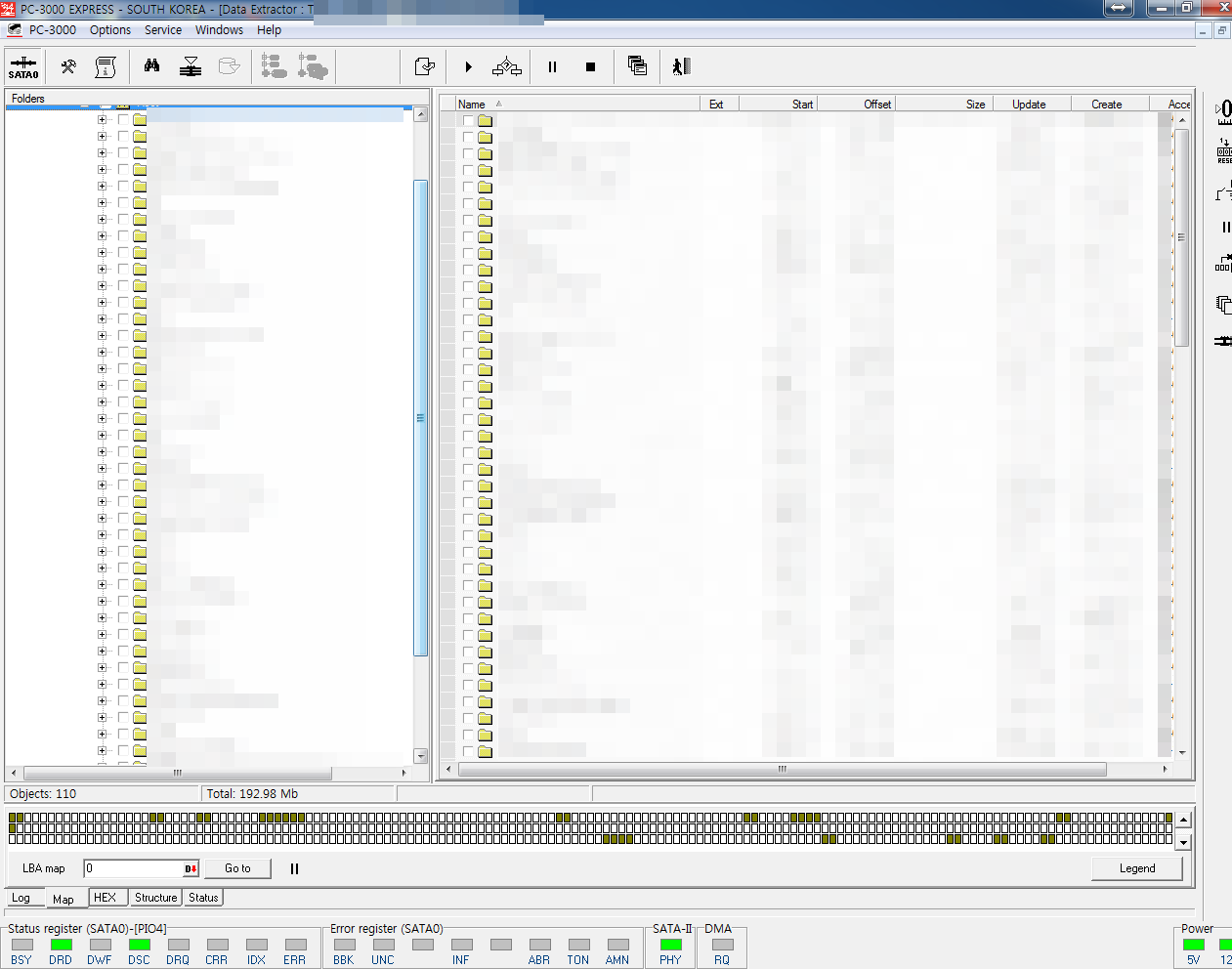
Task: Click the binoculars search icon
Action: tap(152, 66)
